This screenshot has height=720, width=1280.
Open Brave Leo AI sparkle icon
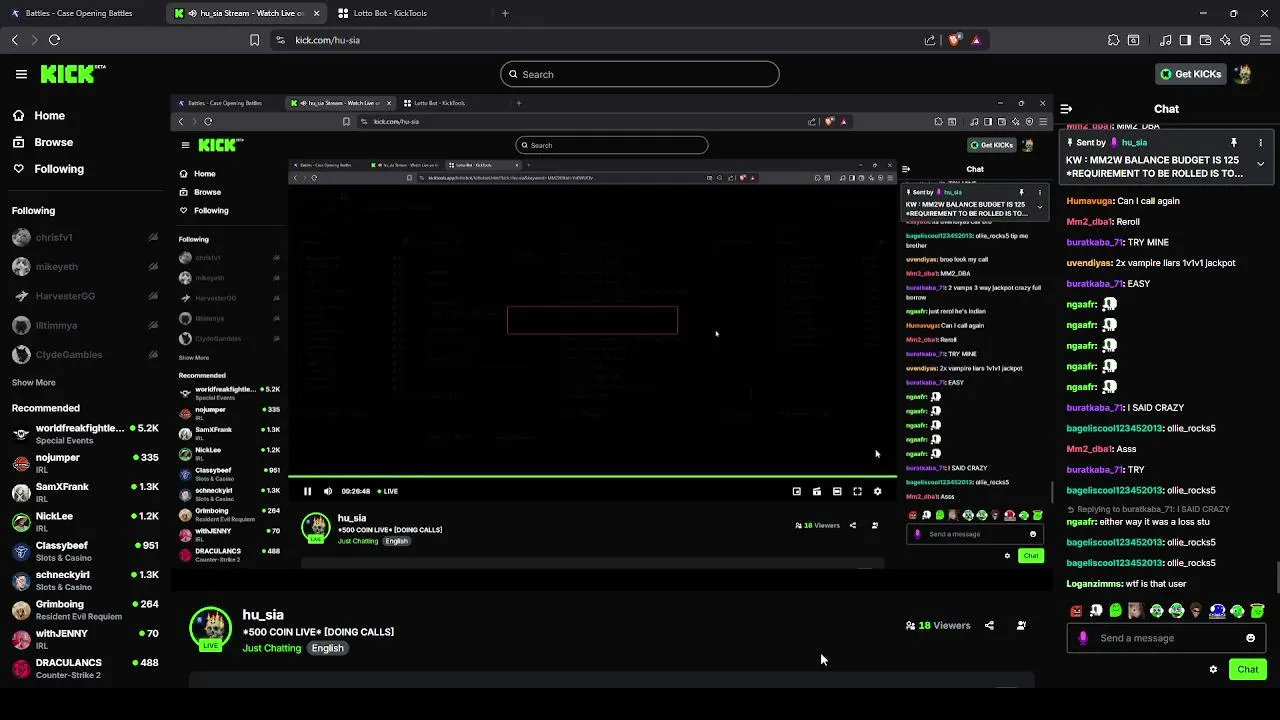(1225, 40)
